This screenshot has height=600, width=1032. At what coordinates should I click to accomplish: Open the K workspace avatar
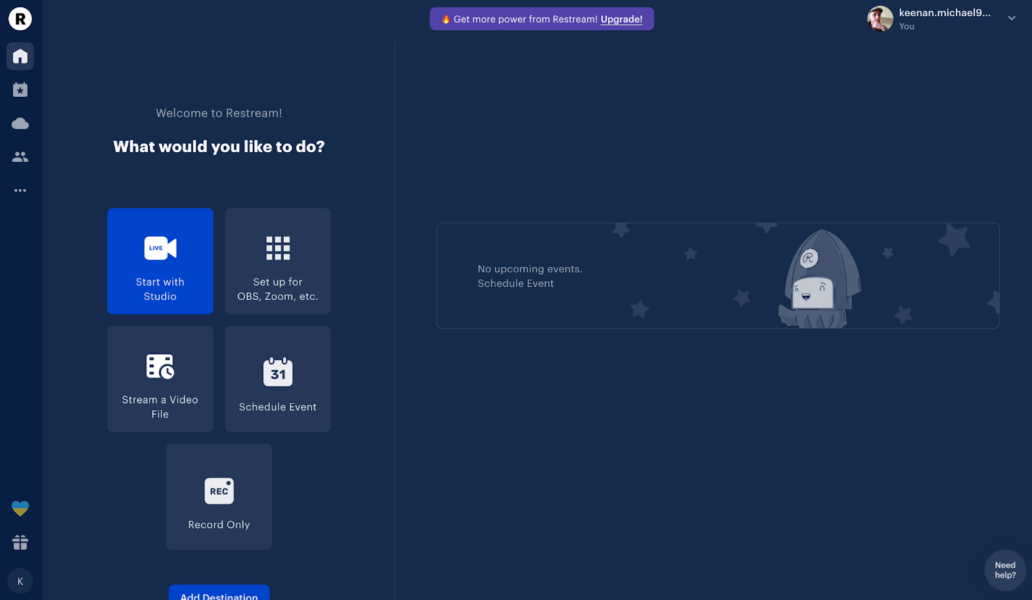(20, 581)
